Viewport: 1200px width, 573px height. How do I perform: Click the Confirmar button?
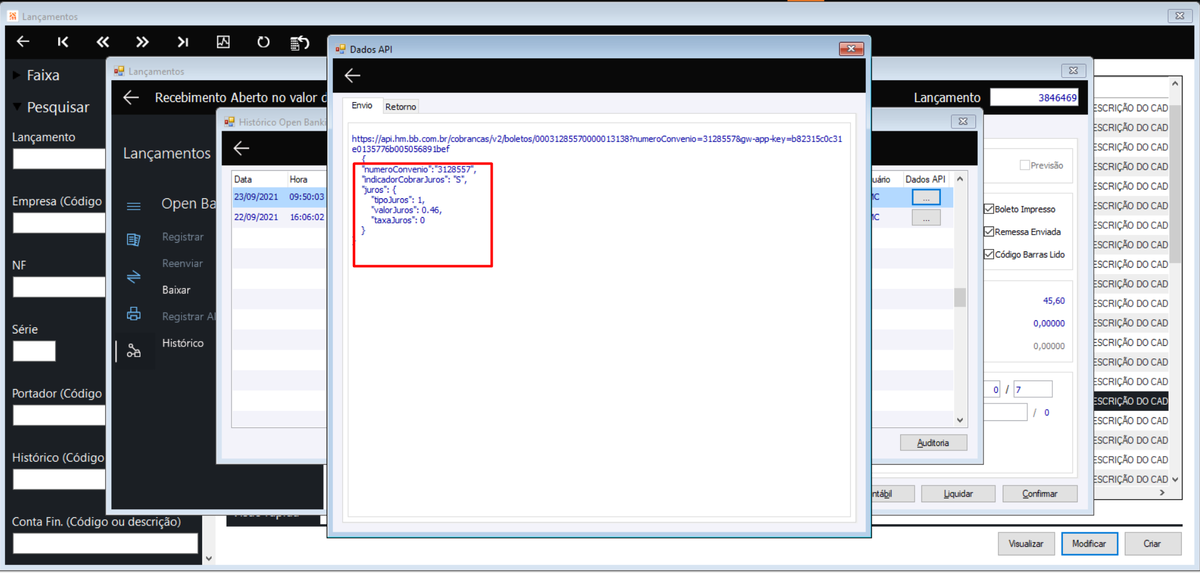(x=1040, y=494)
